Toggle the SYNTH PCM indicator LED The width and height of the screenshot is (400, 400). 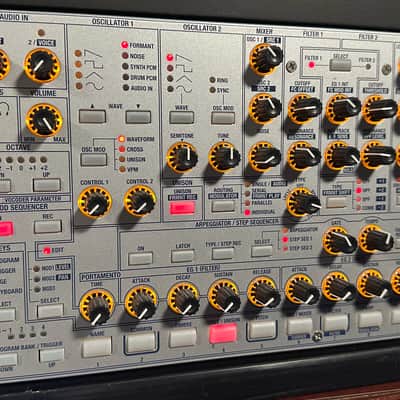coord(125,66)
